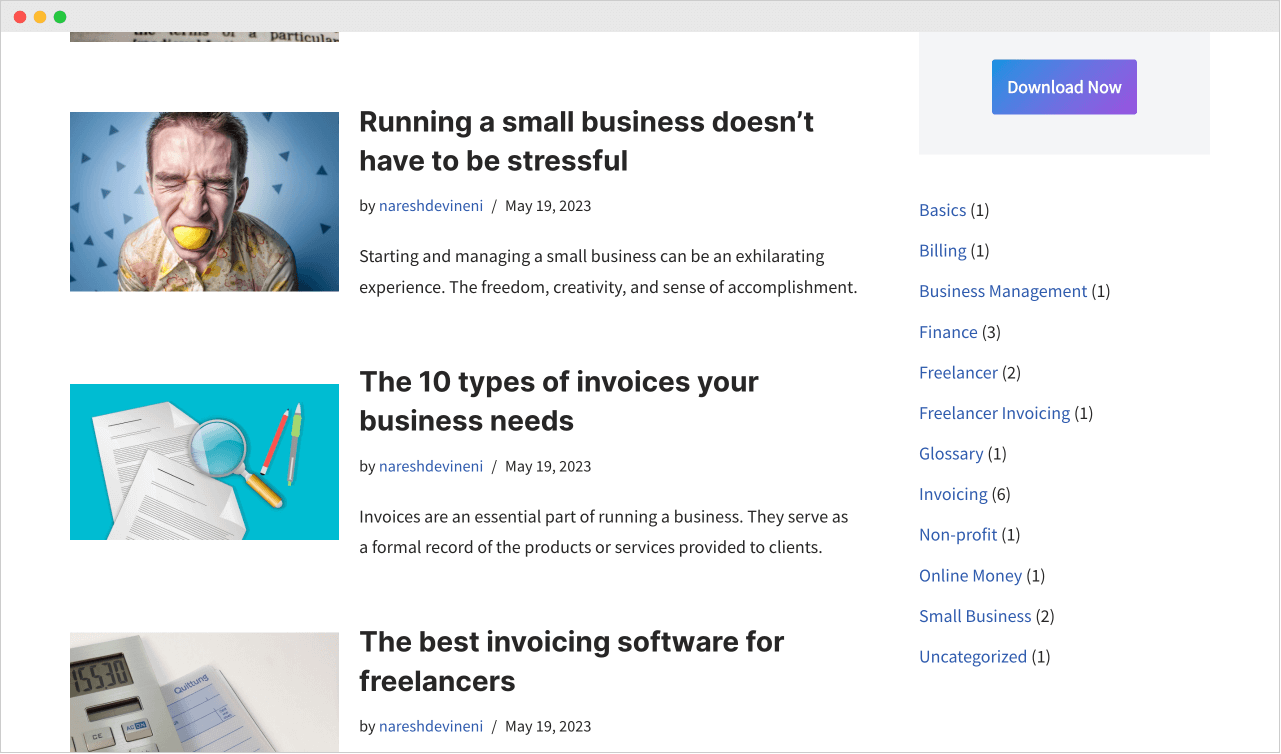Click the Download Now button
The image size is (1281, 754).
1064,87
